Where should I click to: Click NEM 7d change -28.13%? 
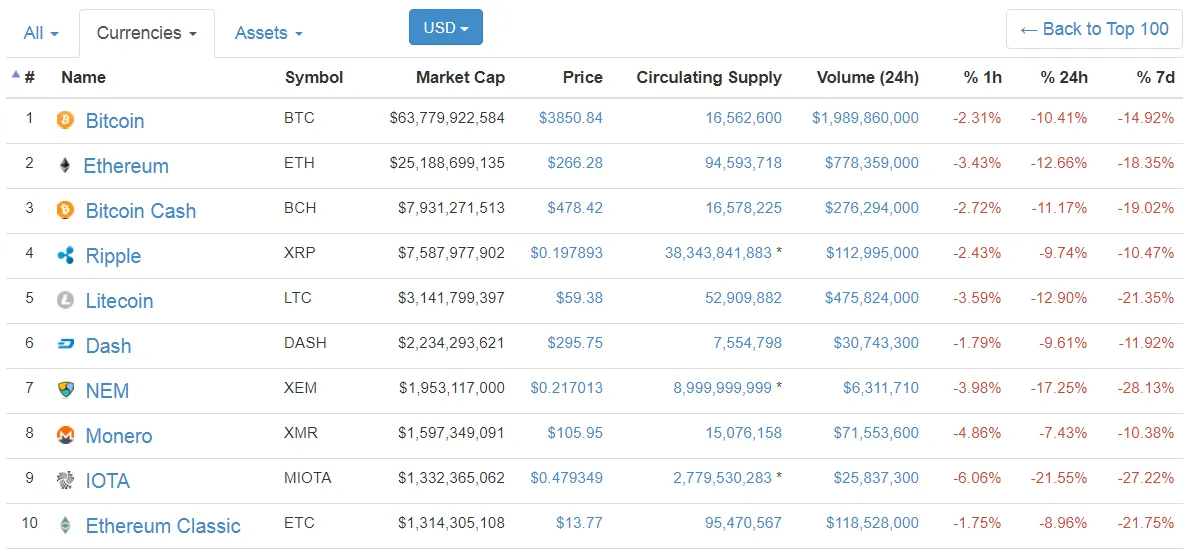pyautogui.click(x=1146, y=388)
